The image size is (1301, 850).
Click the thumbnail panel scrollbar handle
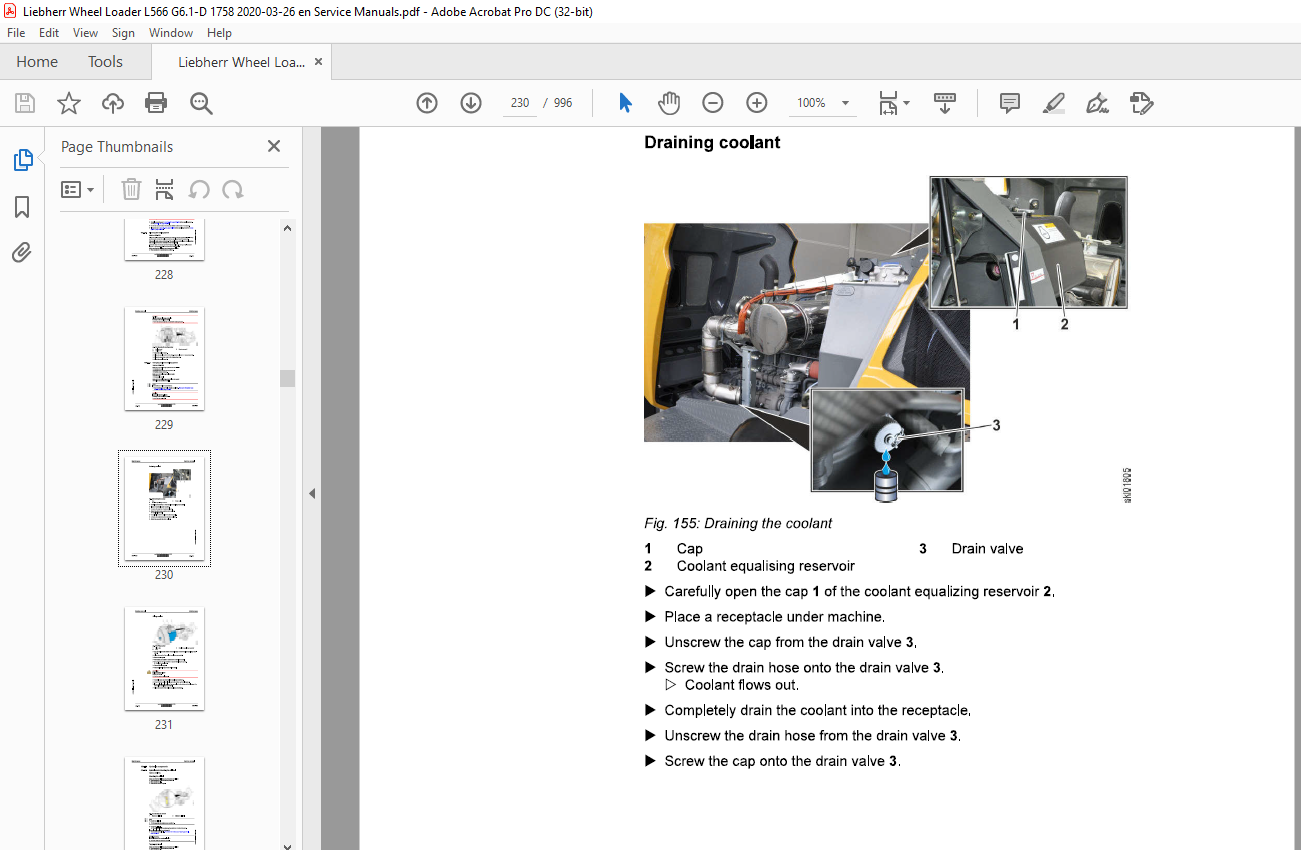288,378
